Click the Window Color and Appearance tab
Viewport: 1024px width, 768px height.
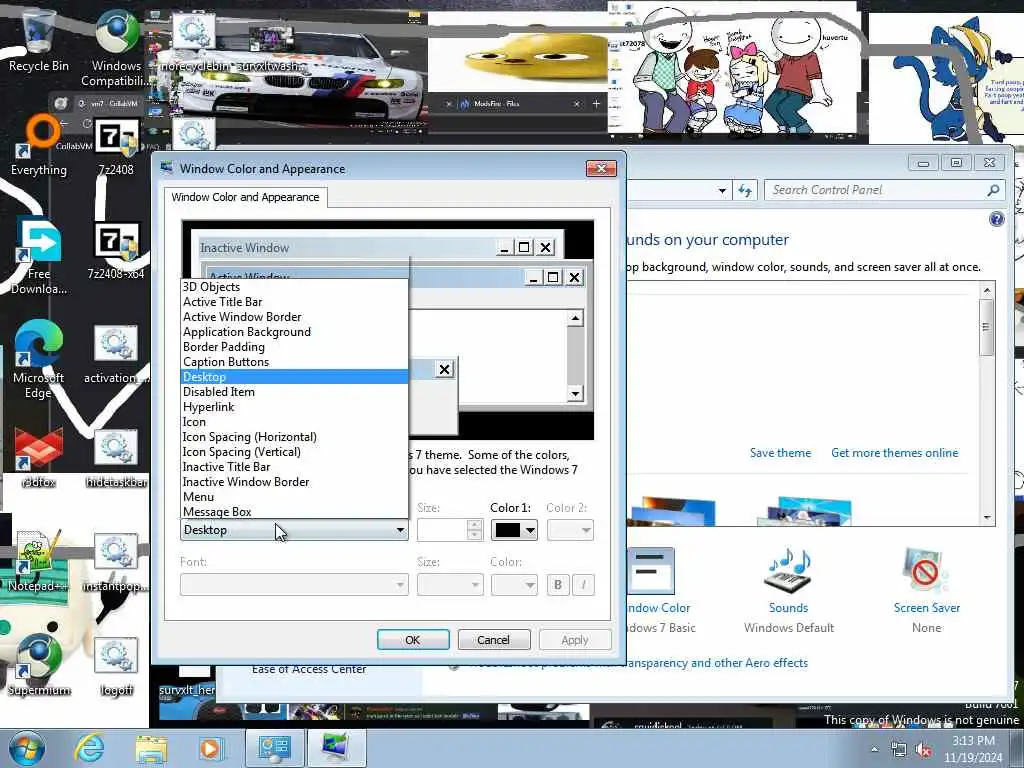(x=246, y=197)
